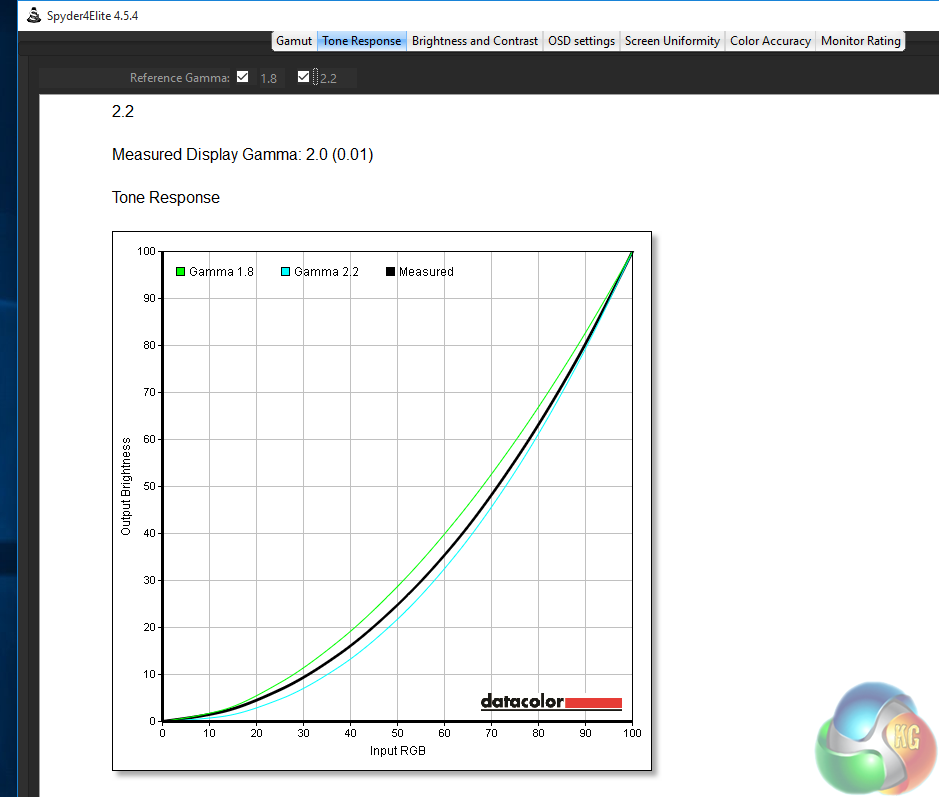Viewport: 939px width, 797px height.
Task: Click the black Measured legend swatch
Action: (x=391, y=272)
